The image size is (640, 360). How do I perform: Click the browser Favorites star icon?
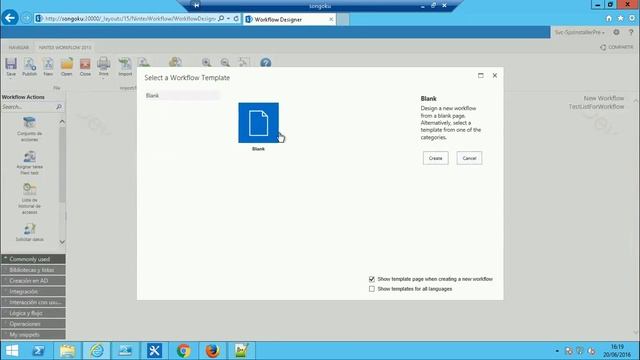click(620, 18)
